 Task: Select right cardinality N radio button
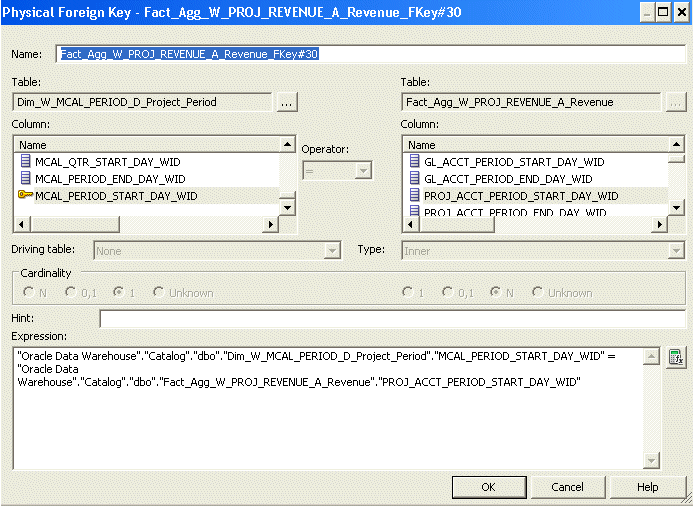click(x=495, y=293)
